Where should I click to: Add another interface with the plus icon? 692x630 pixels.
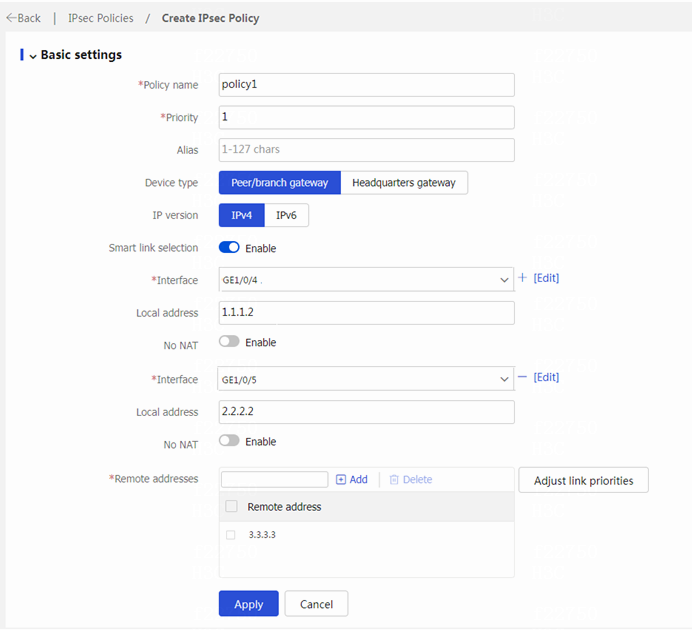tap(523, 278)
